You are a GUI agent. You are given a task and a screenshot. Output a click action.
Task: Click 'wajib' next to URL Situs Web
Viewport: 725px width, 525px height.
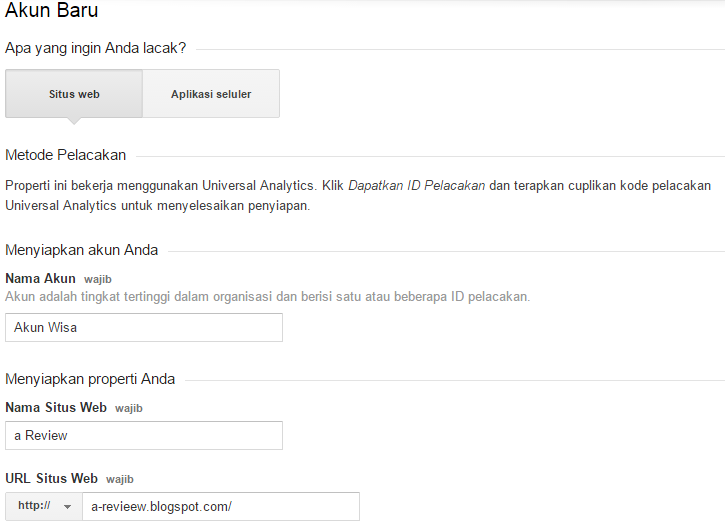pyautogui.click(x=120, y=479)
